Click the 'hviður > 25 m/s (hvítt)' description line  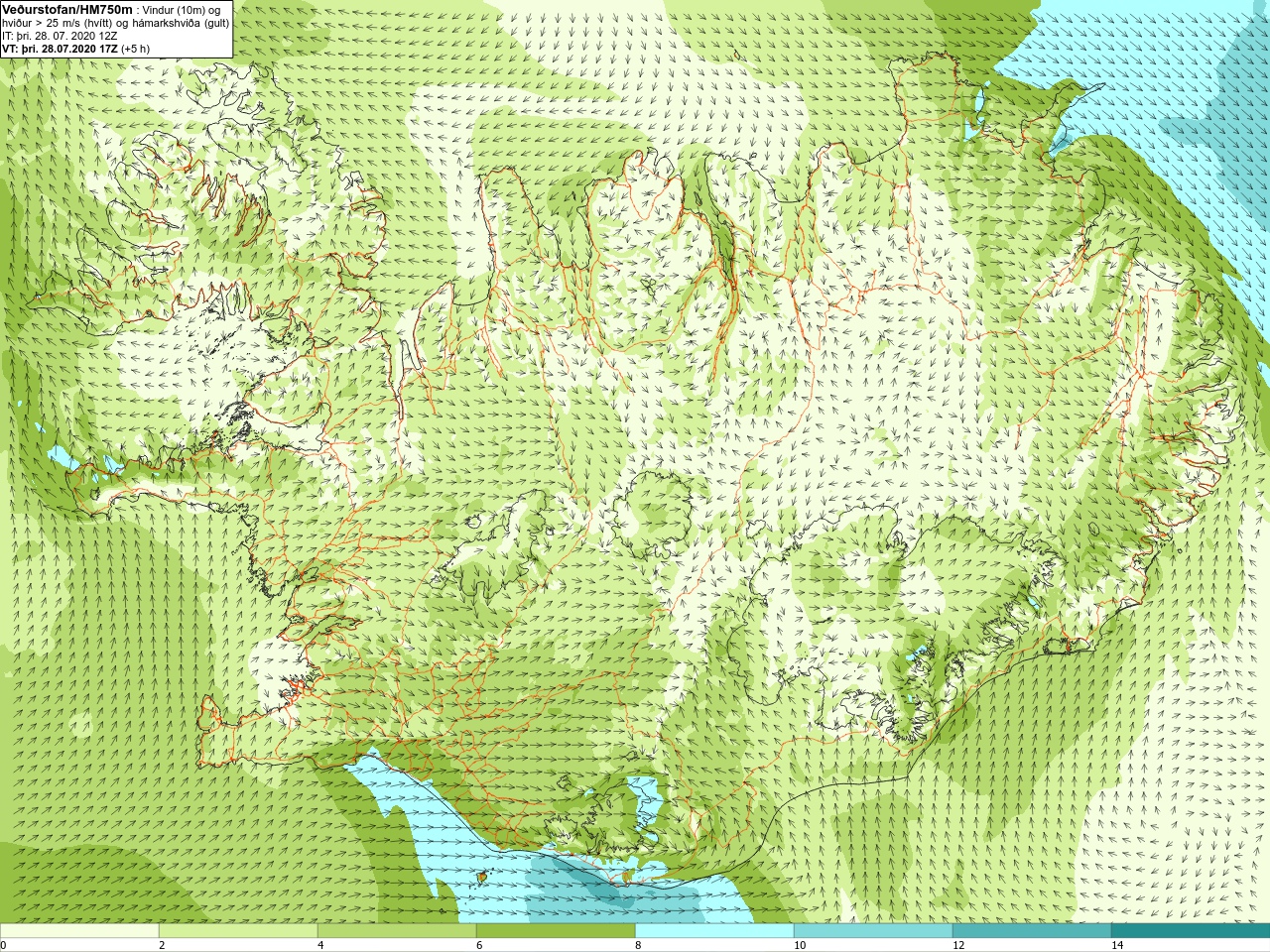coord(115,23)
